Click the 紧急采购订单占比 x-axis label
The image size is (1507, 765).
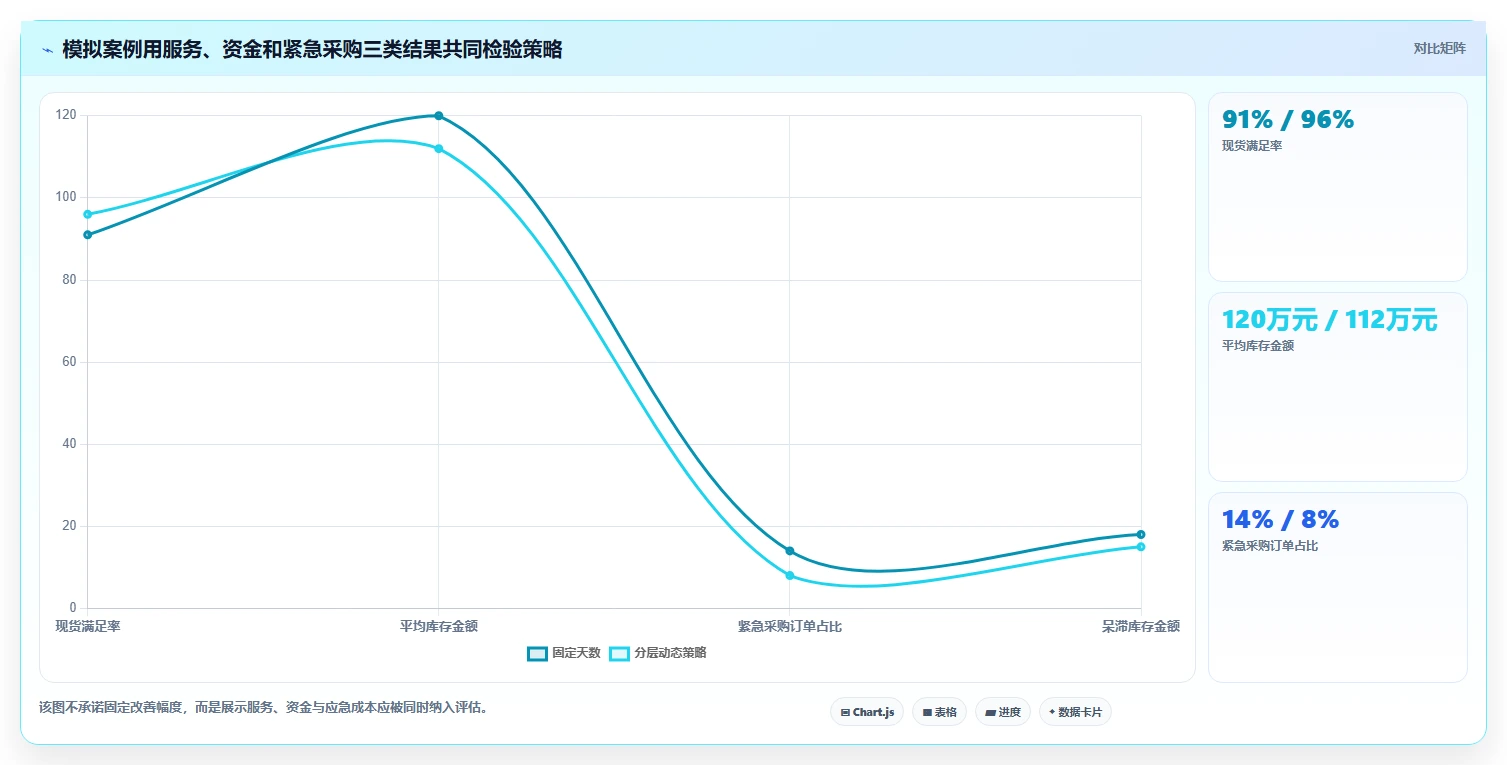tap(790, 626)
